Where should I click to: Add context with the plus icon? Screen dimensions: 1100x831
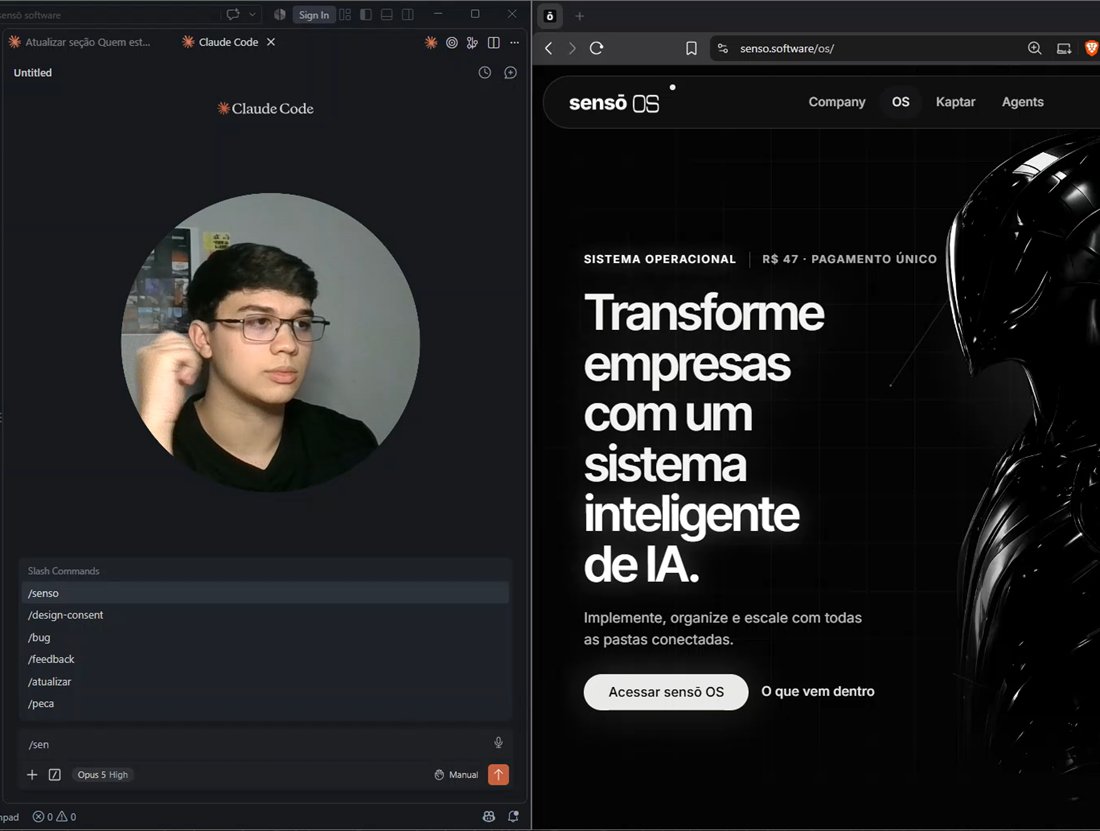[32, 775]
